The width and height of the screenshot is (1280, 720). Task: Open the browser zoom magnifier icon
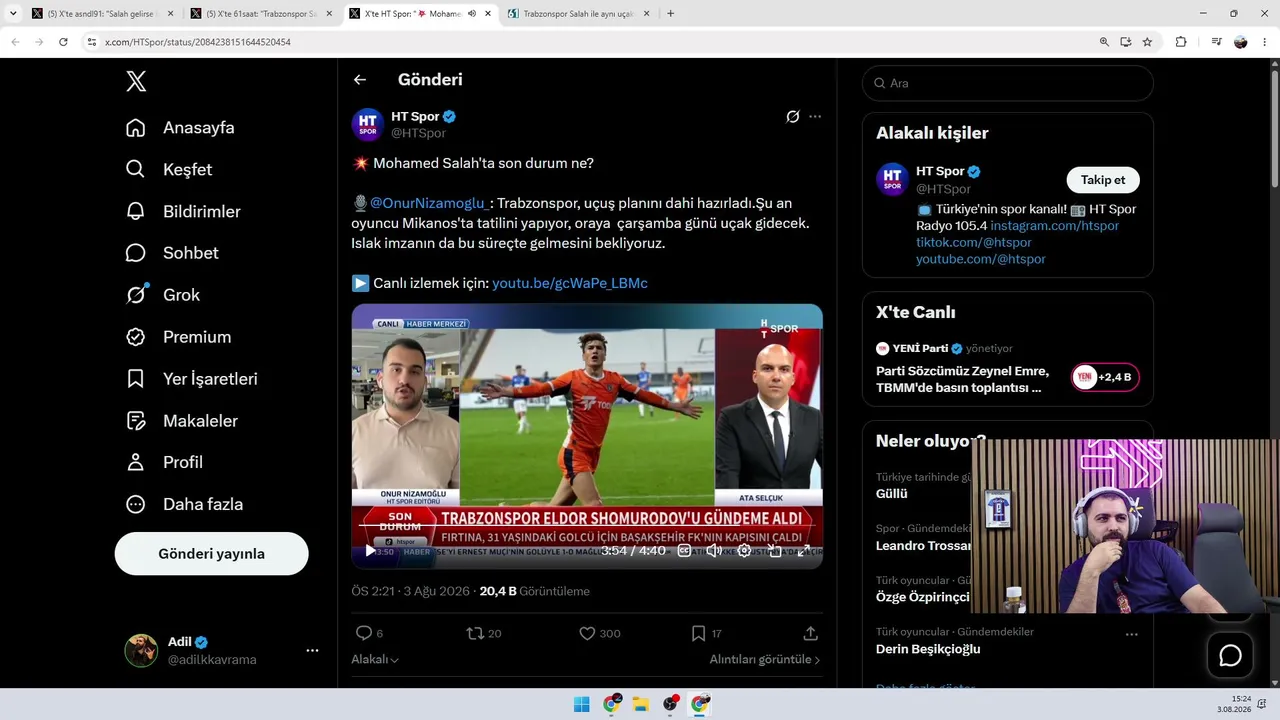click(x=1104, y=42)
